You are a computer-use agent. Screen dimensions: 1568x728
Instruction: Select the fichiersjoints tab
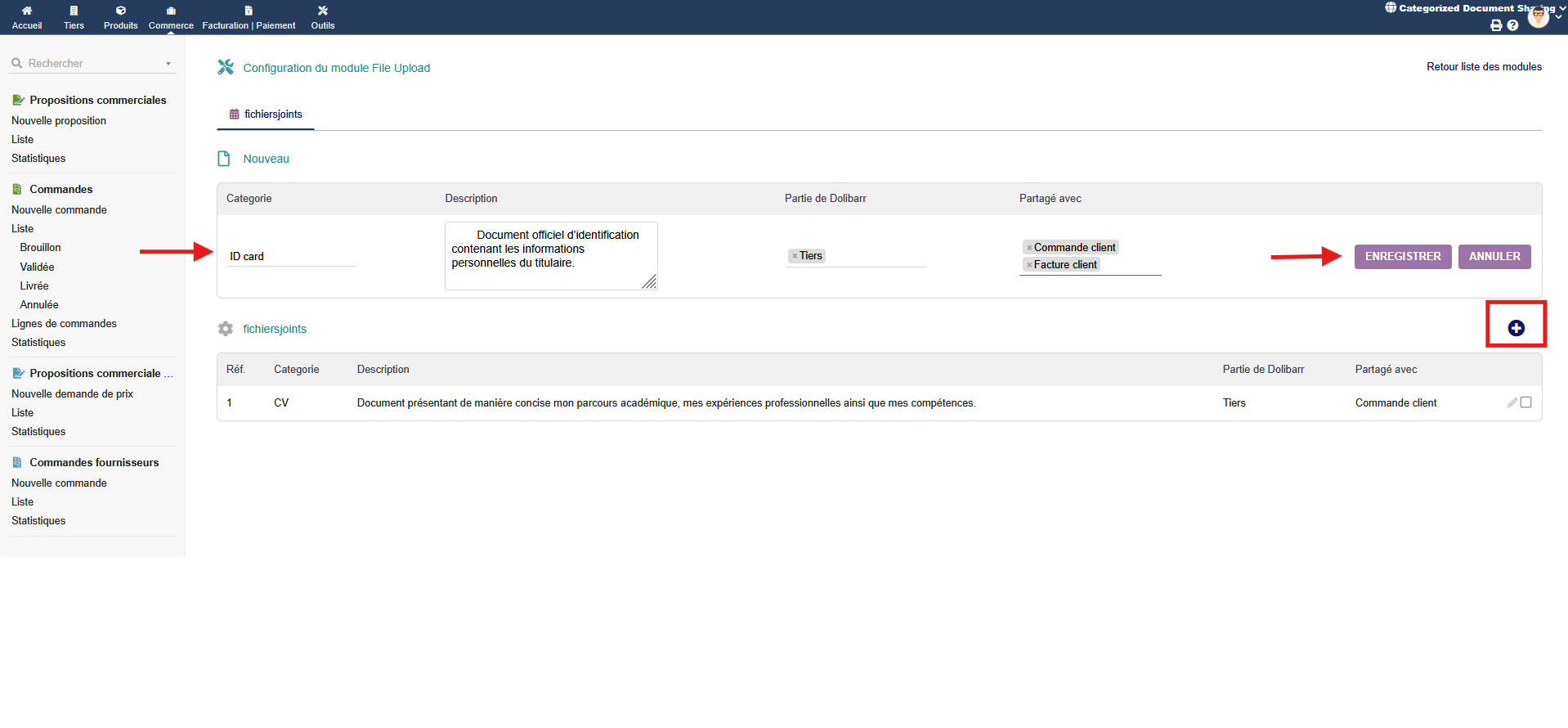266,115
